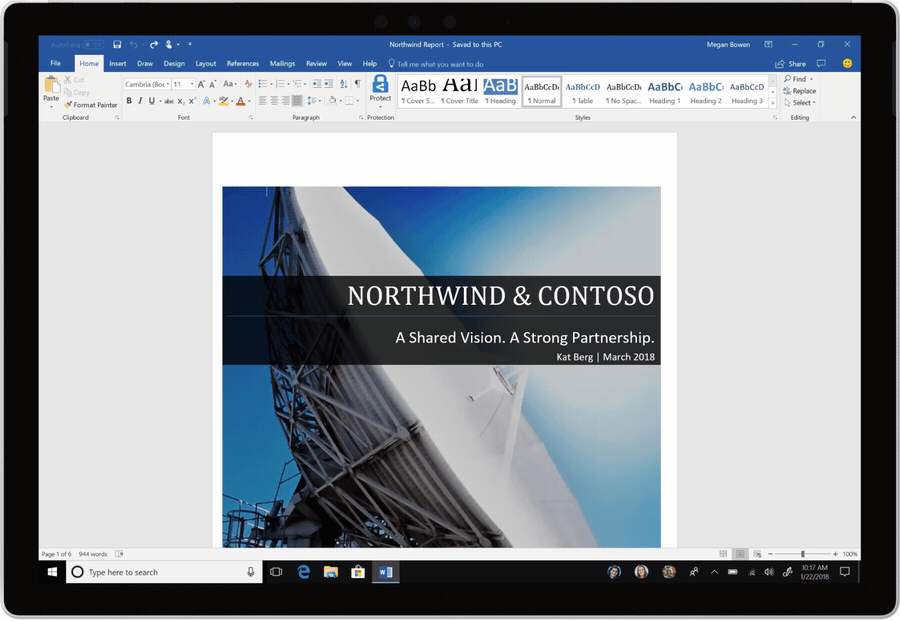900x621 pixels.
Task: Open Microsoft Edge from taskbar
Action: [304, 572]
